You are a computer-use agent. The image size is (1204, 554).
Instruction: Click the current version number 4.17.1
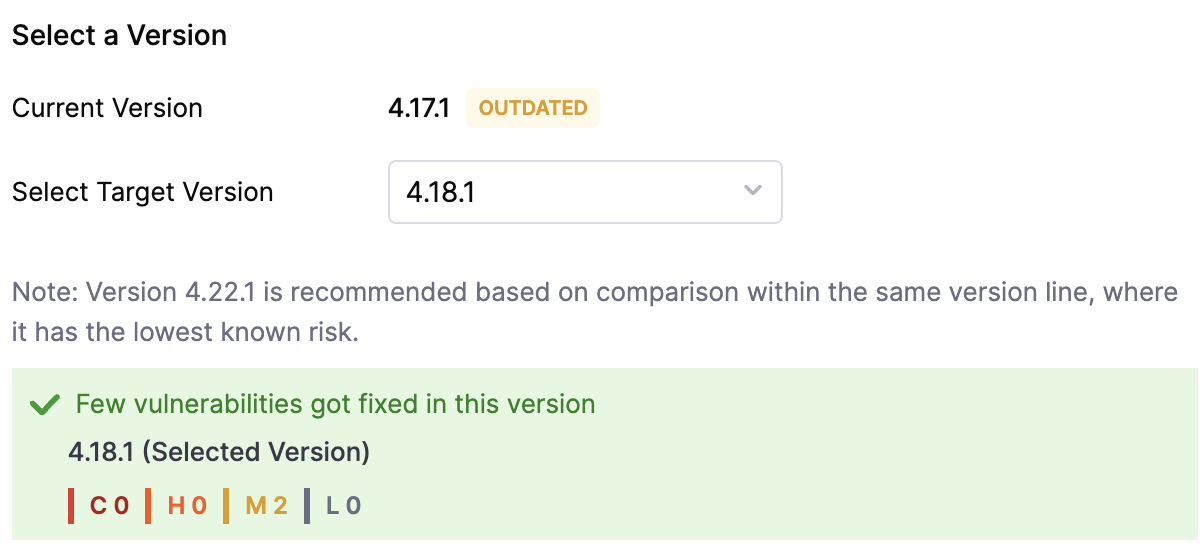tap(420, 108)
